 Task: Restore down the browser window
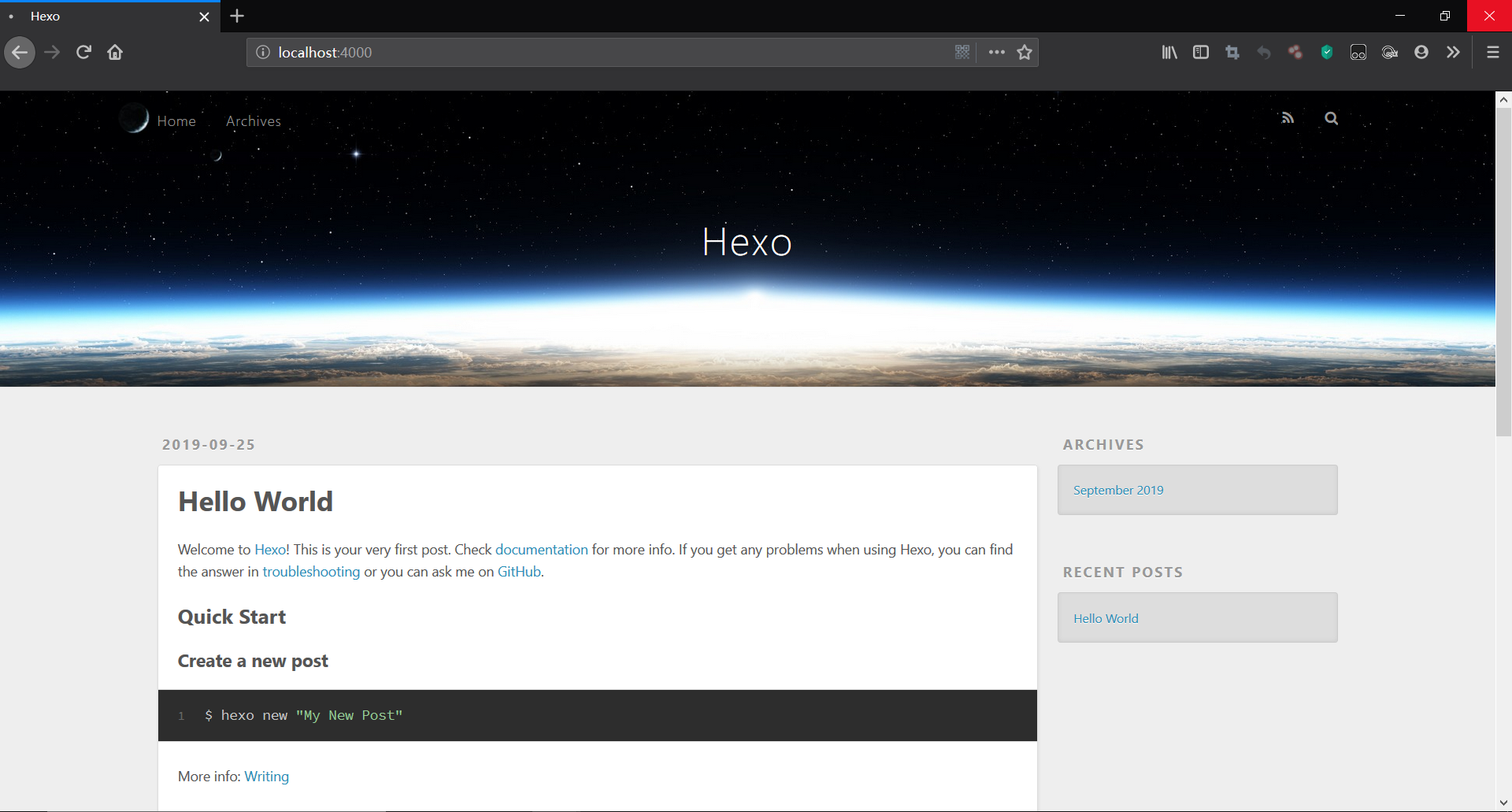pyautogui.click(x=1444, y=16)
